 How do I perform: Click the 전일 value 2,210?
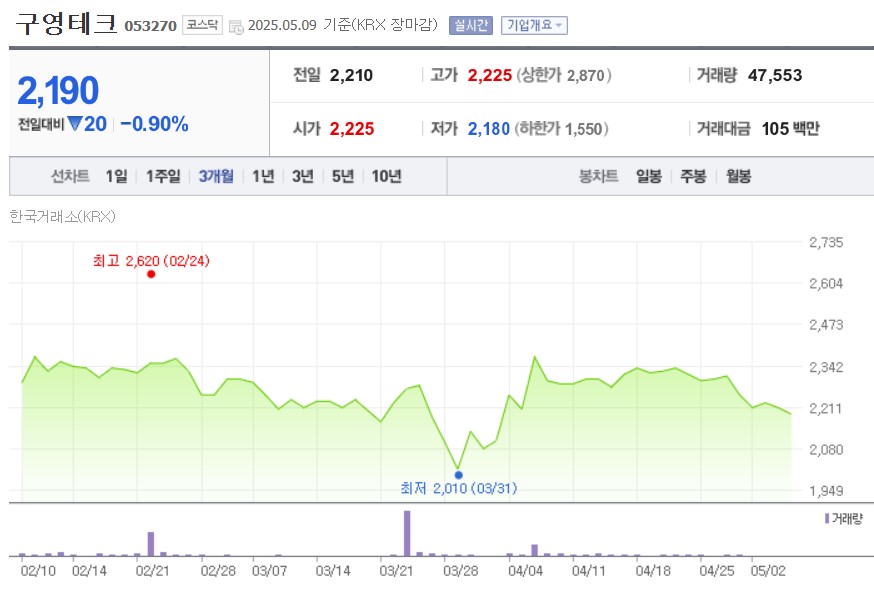[351, 75]
